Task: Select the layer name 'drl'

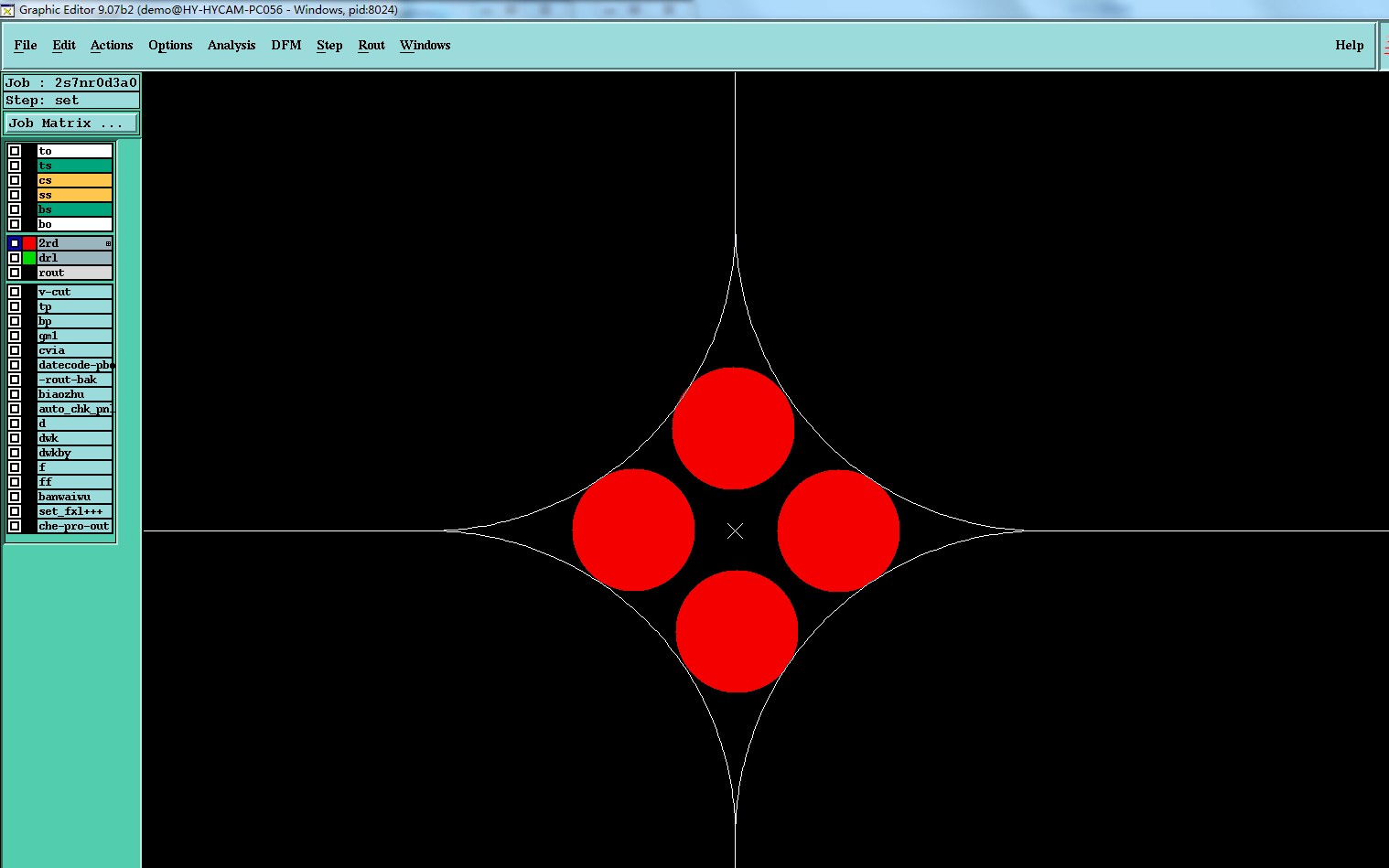Action: pyautogui.click(x=74, y=258)
